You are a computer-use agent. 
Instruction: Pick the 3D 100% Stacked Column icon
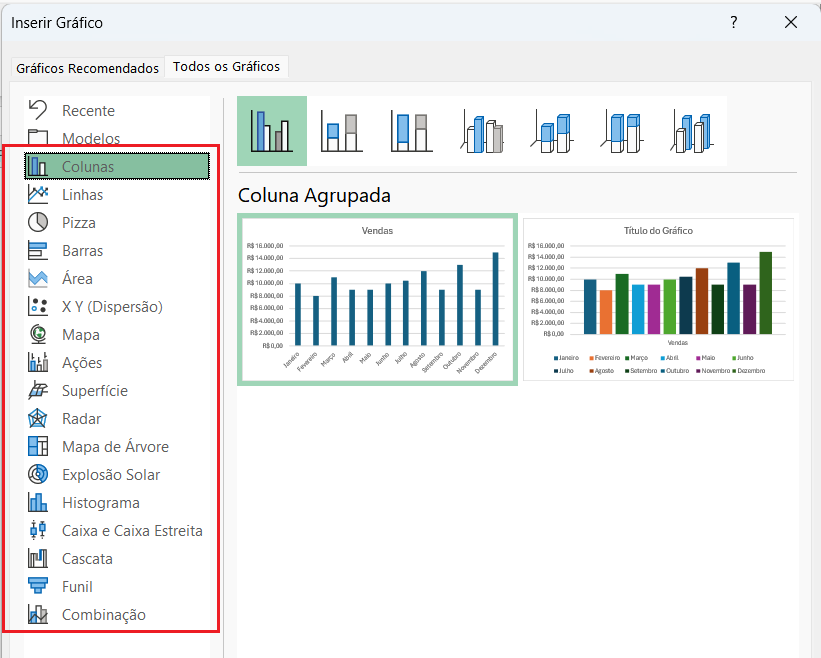tap(622, 131)
